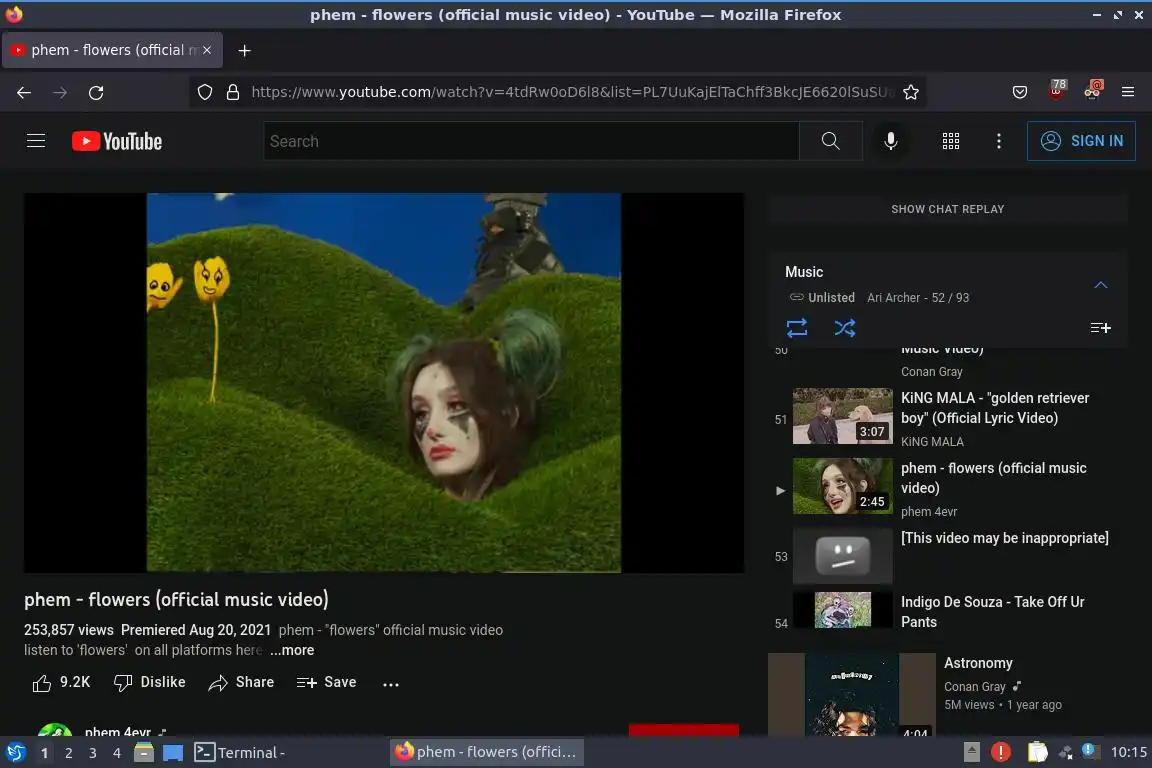Open Firefox application menu
Image resolution: width=1152 pixels, height=768 pixels.
tap(1128, 92)
